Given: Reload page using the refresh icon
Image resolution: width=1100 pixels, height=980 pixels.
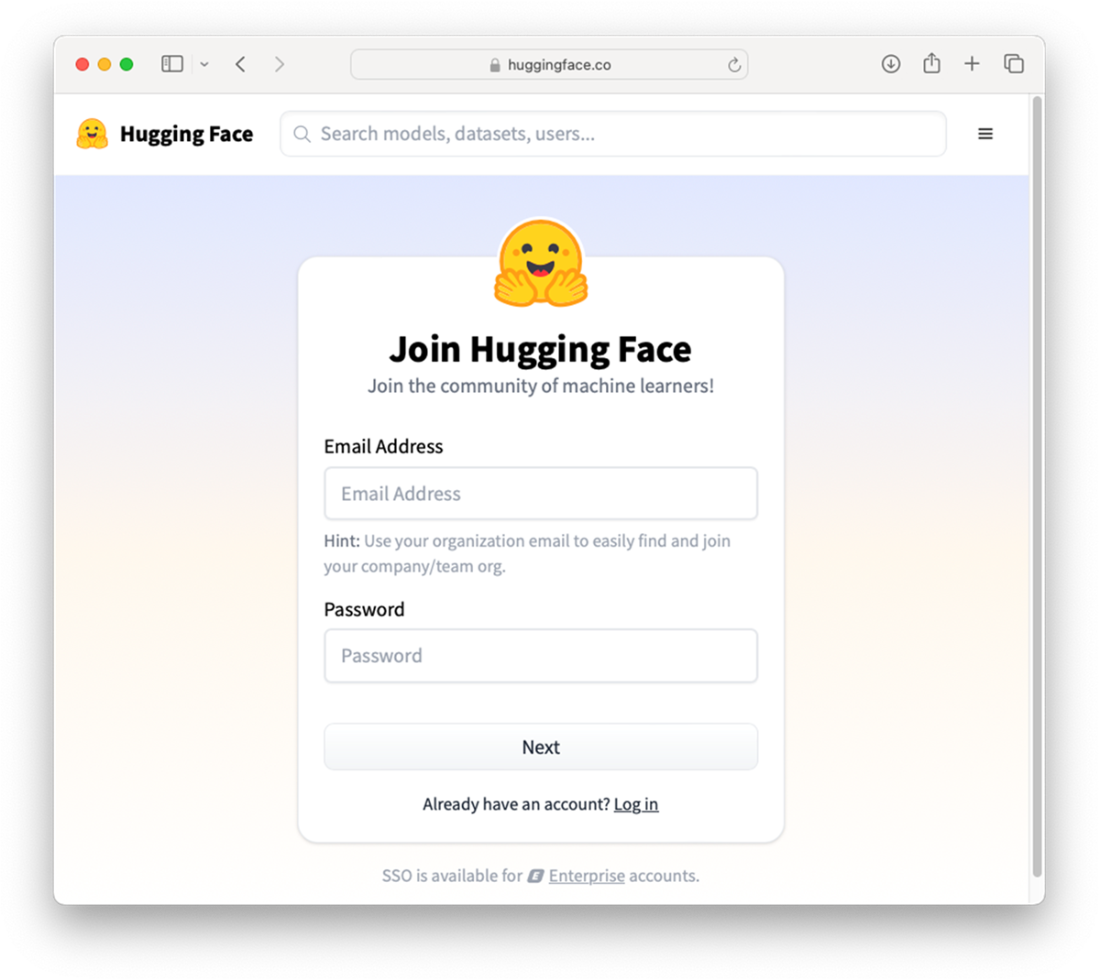Looking at the screenshot, I should click(x=734, y=65).
